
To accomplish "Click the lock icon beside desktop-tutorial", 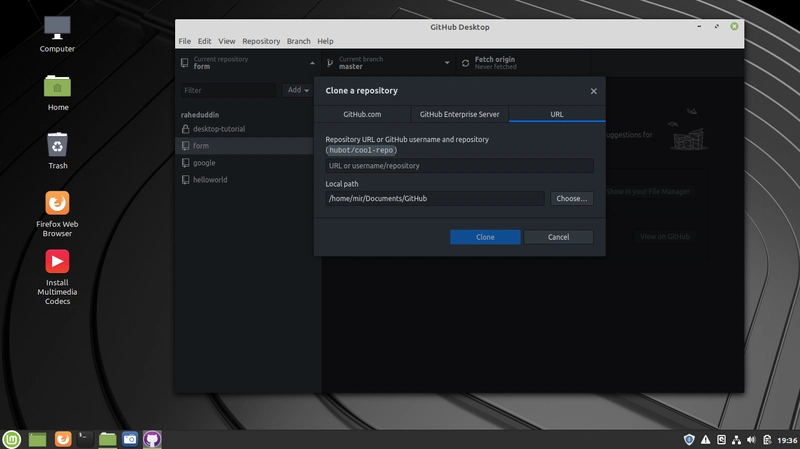I will coord(185,129).
